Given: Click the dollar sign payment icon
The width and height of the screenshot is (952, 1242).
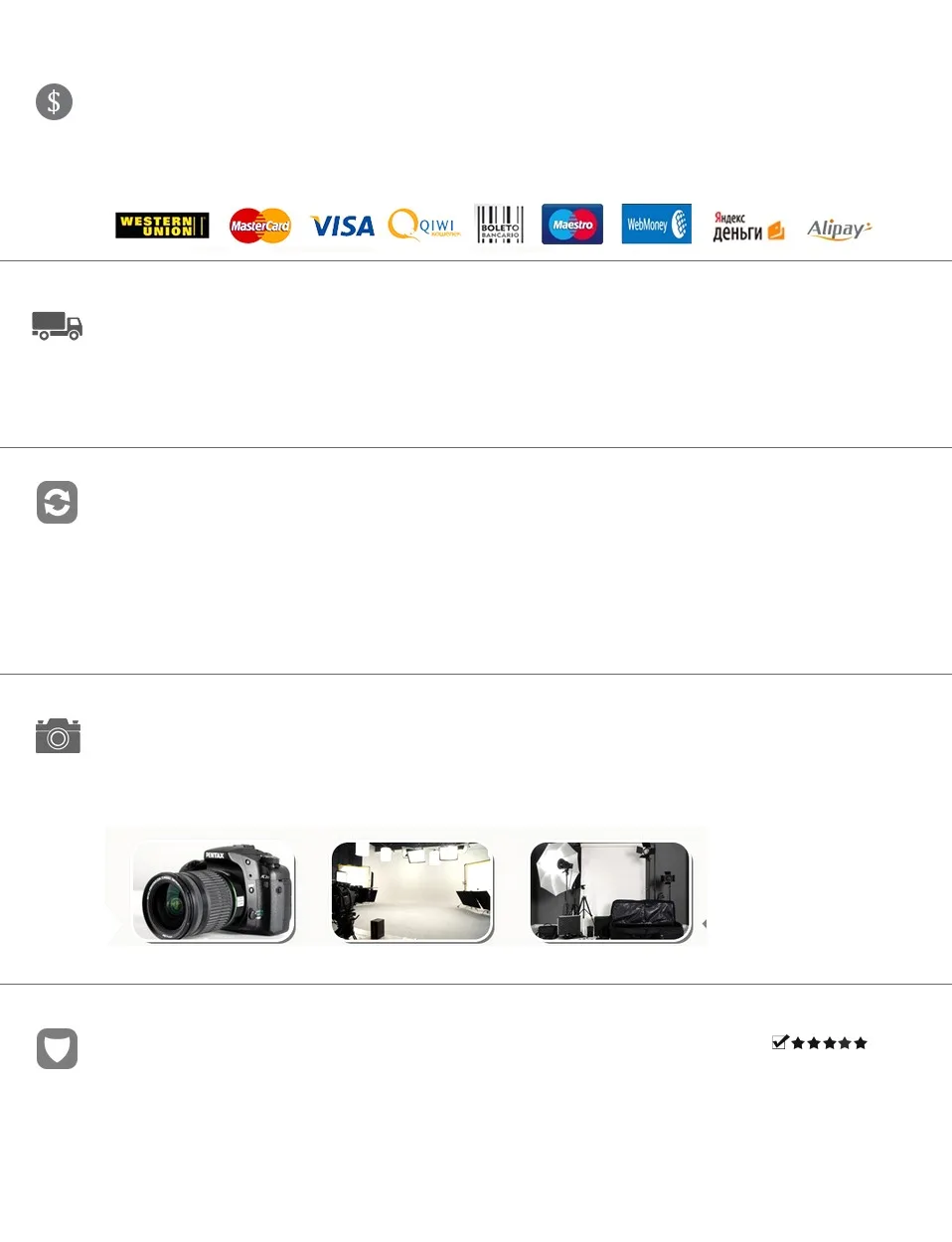Looking at the screenshot, I should 54,101.
